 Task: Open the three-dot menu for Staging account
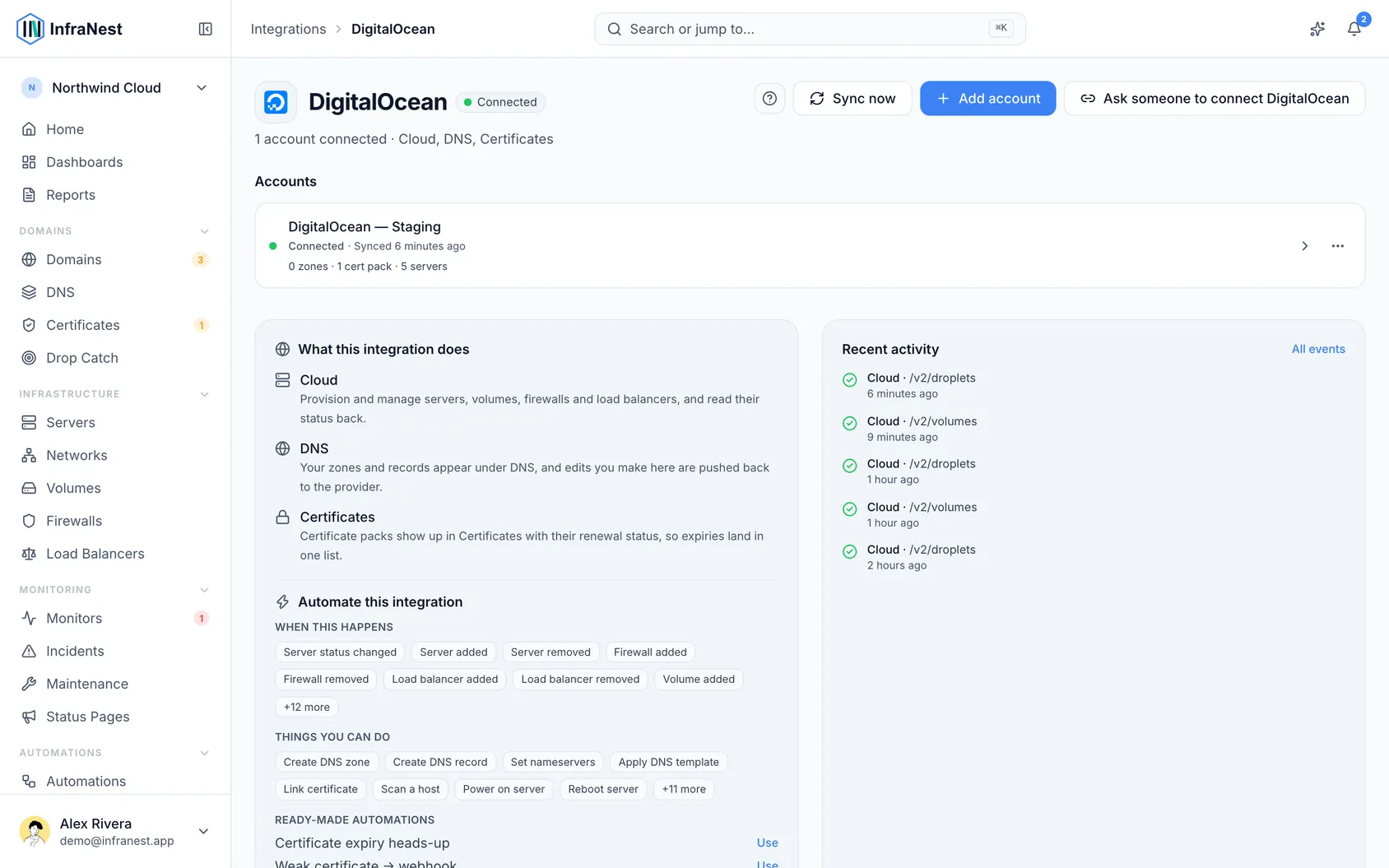pyautogui.click(x=1338, y=246)
